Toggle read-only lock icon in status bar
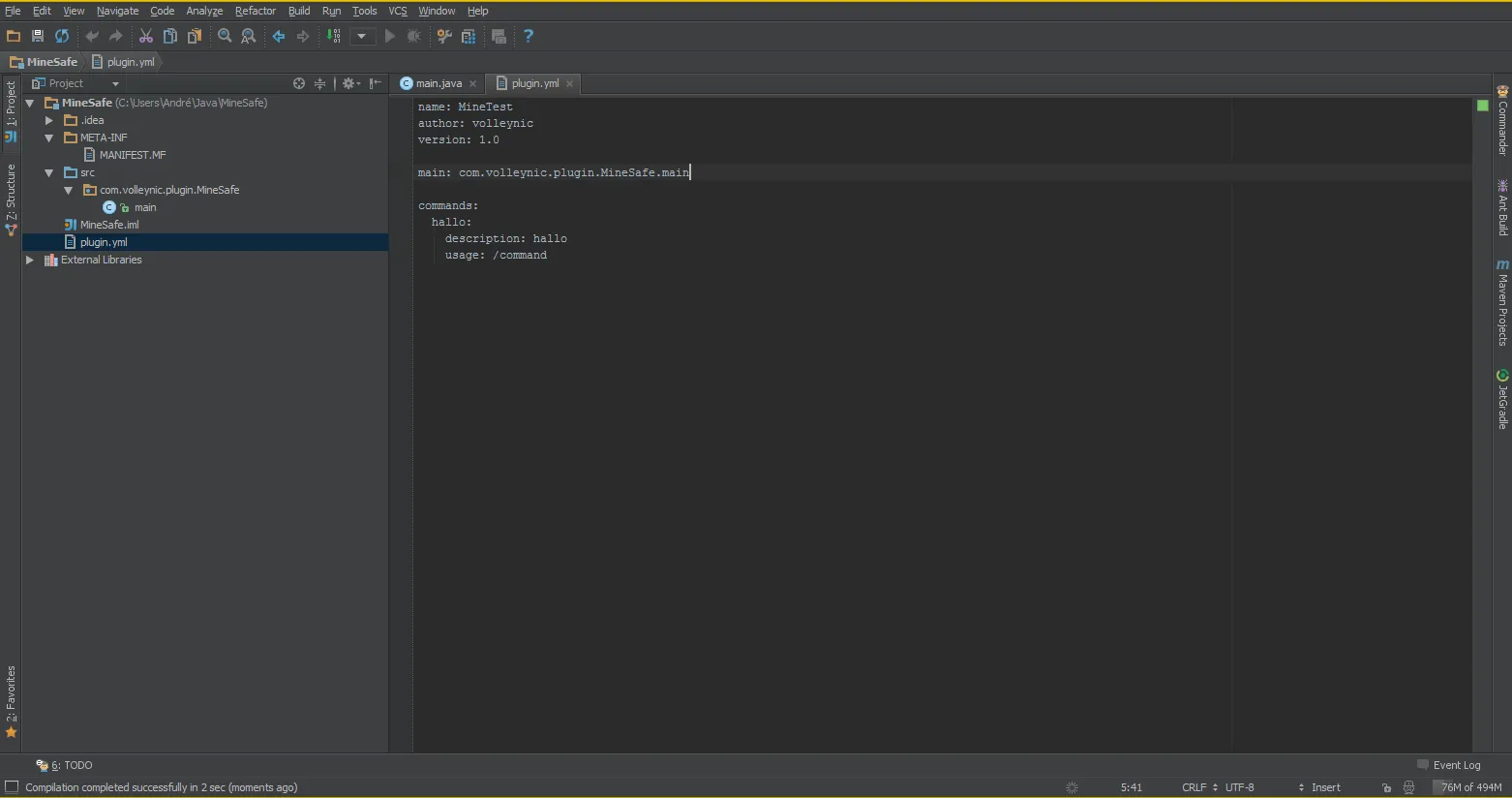 point(1386,787)
